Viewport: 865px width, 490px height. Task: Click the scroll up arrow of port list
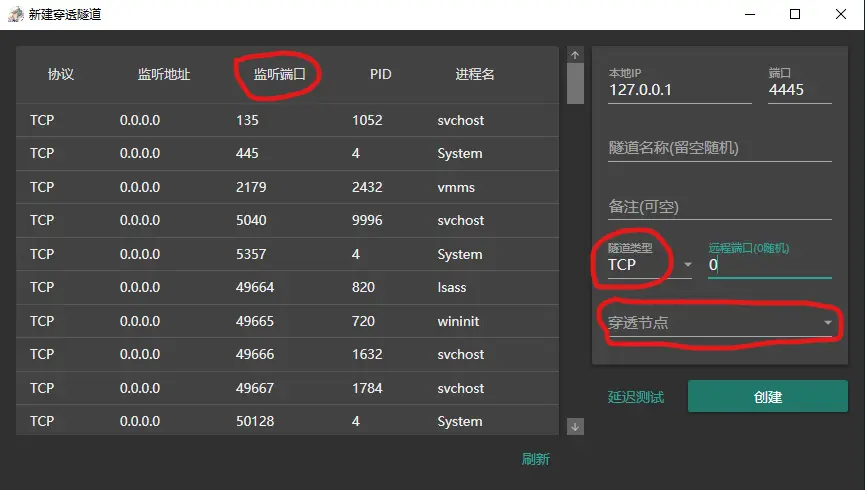pos(575,55)
